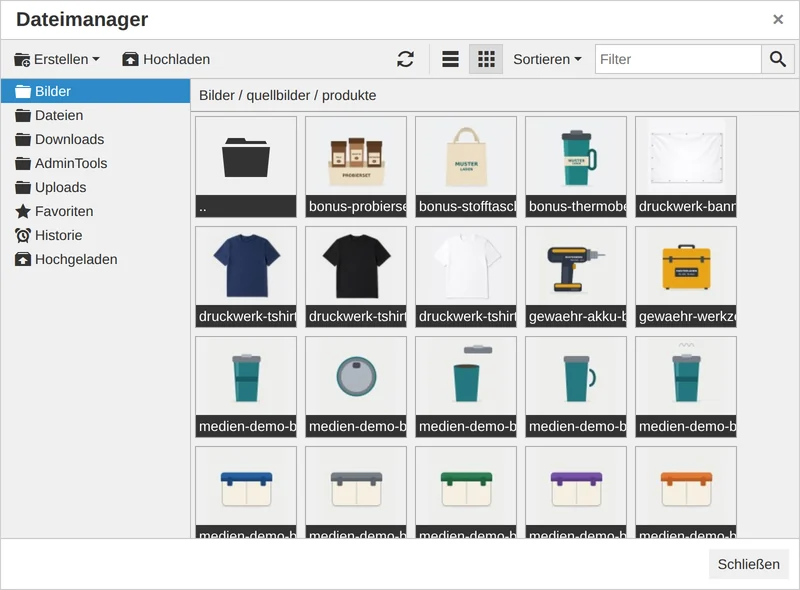Select the bonus-thermobecher thumbnail

[x=576, y=167]
